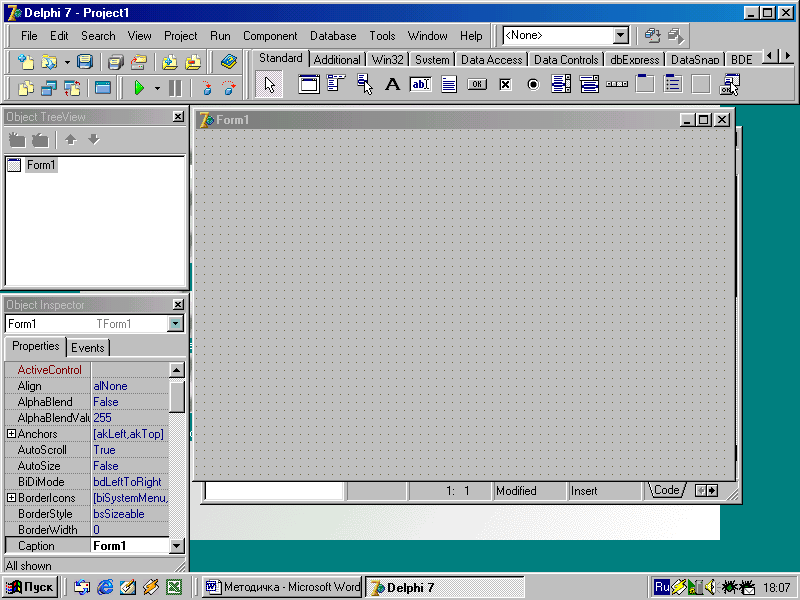Select the GroupBox component in palette
800x600 pixels.
(x=645, y=84)
